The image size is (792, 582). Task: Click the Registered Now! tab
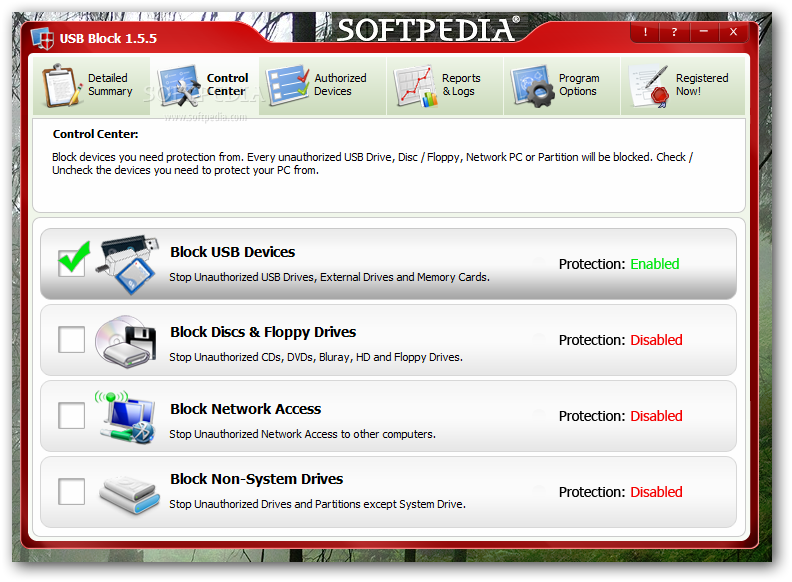pos(683,85)
